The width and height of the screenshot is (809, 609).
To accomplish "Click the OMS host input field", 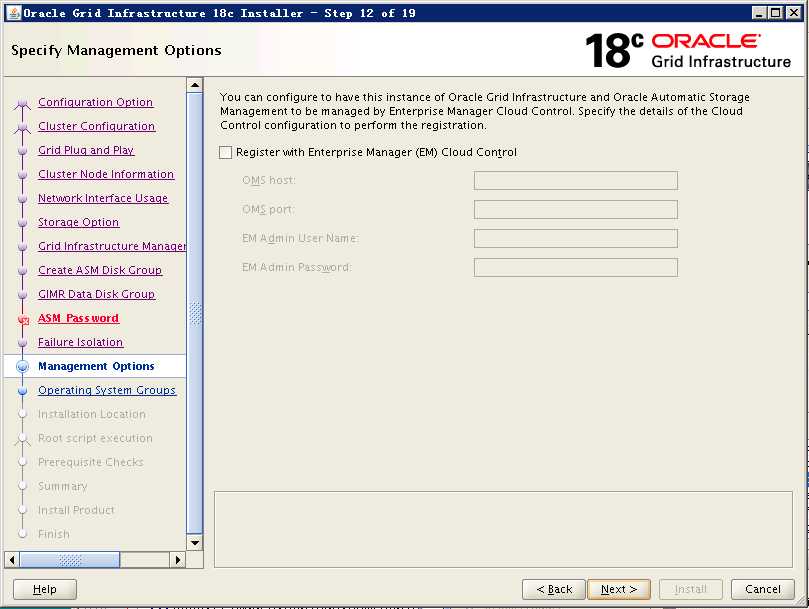I will (x=575, y=181).
